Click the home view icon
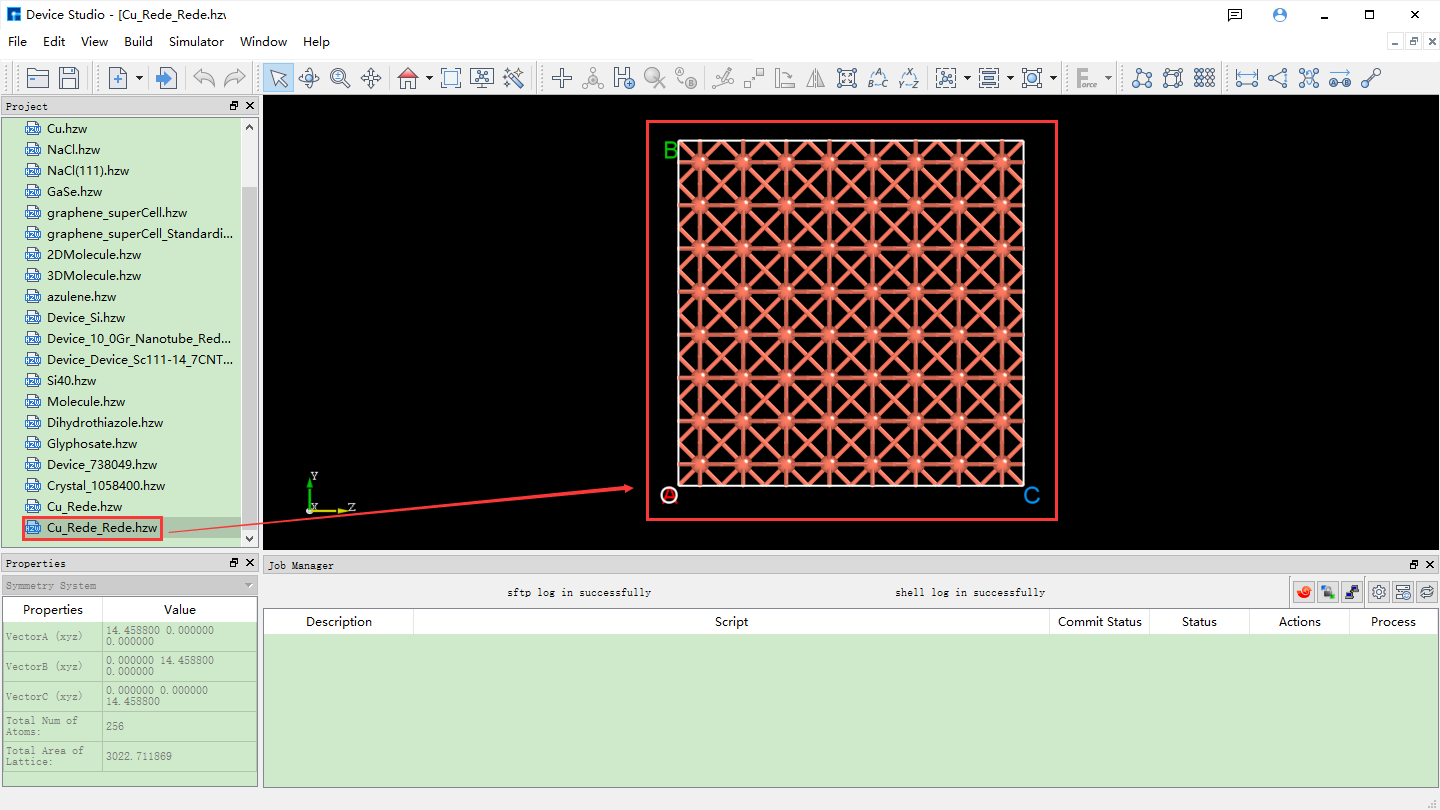 click(x=408, y=77)
